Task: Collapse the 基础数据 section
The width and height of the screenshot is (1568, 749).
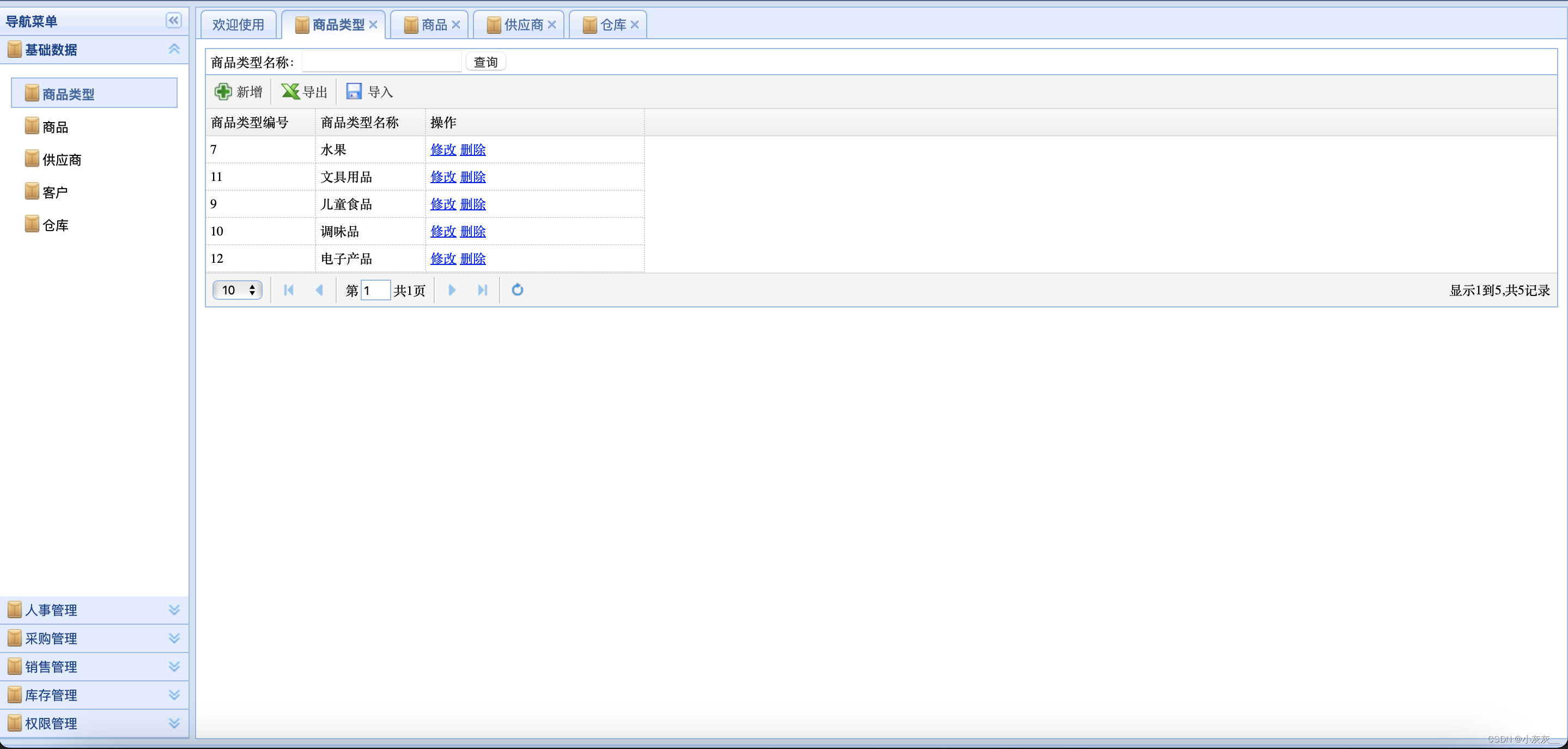Action: [174, 49]
